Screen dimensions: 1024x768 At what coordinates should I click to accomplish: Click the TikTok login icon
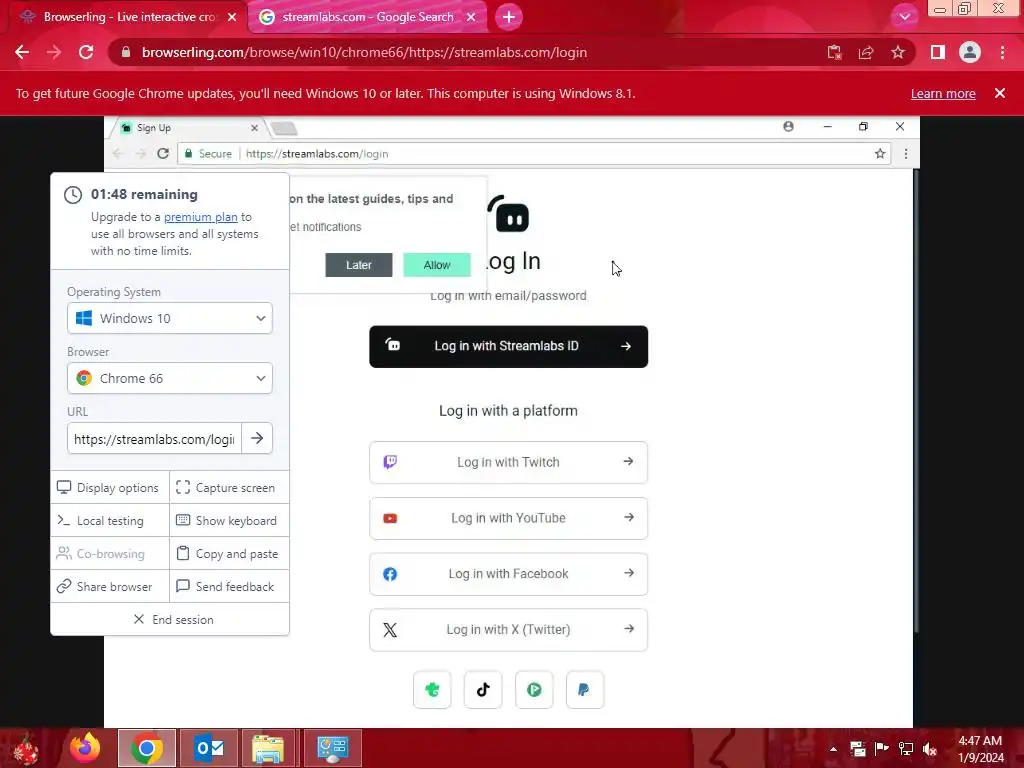point(483,690)
